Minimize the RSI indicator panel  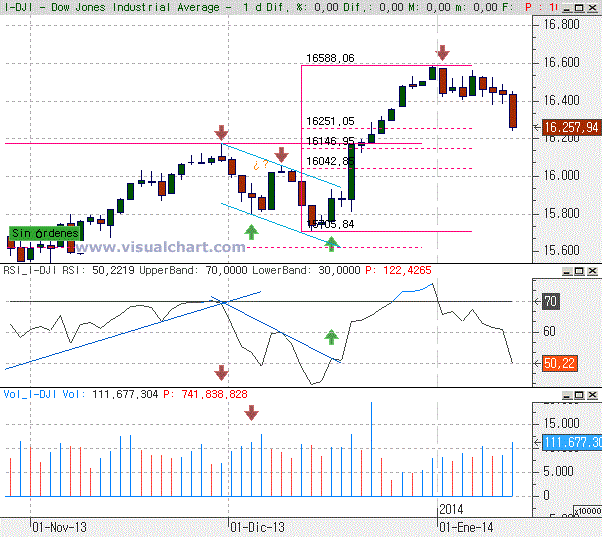pos(567,271)
